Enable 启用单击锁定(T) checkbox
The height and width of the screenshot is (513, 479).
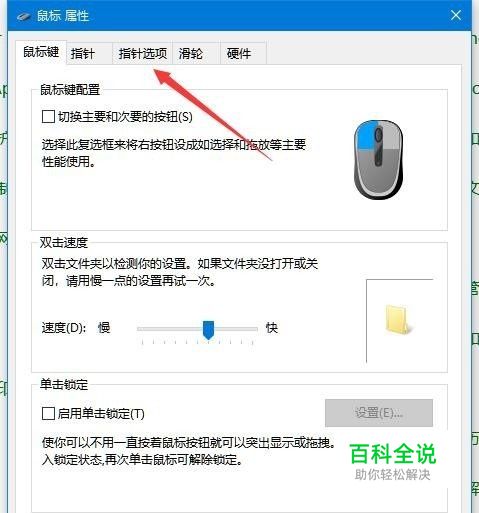click(x=48, y=414)
